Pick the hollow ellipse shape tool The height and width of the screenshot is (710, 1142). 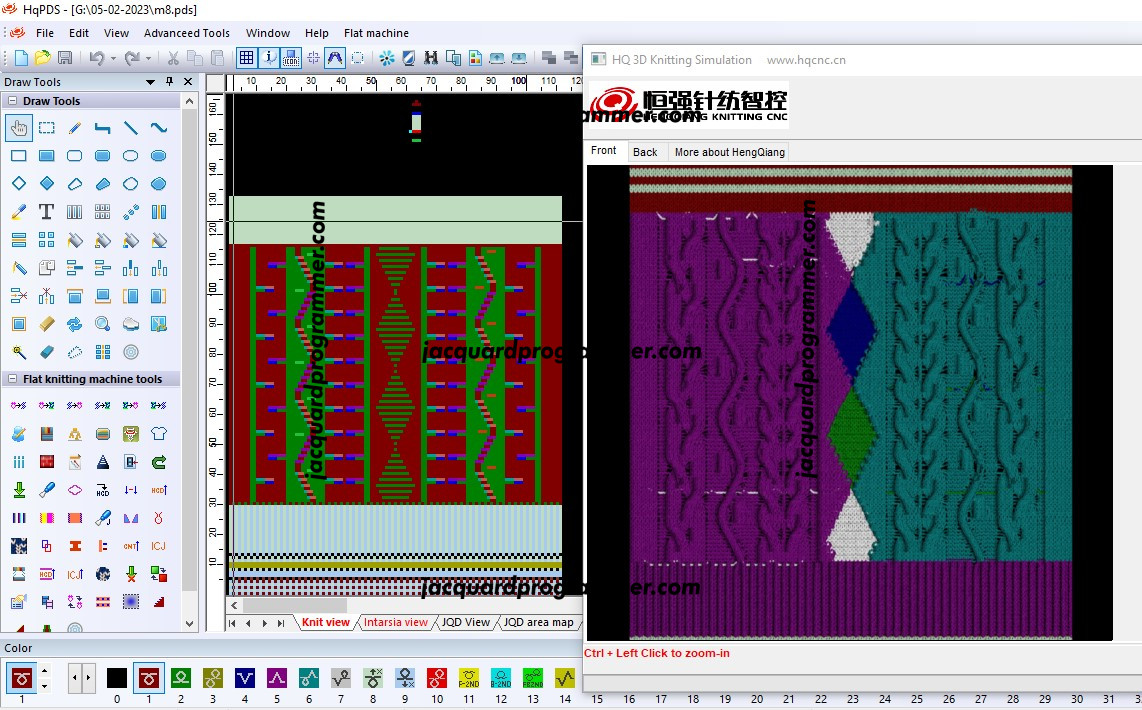130,156
